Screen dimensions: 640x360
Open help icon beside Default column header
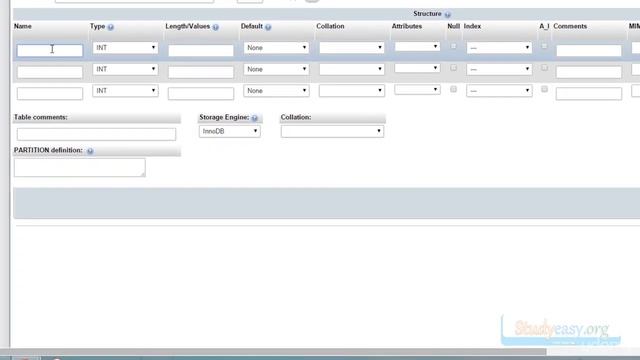tap(268, 27)
